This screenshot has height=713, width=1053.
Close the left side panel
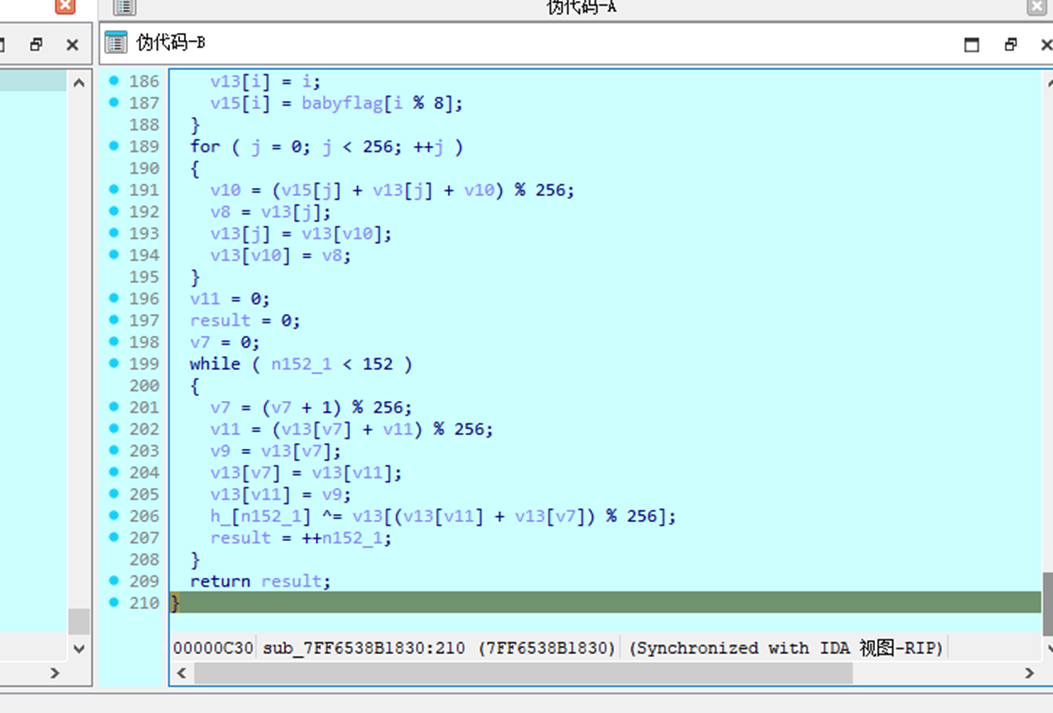pos(72,44)
